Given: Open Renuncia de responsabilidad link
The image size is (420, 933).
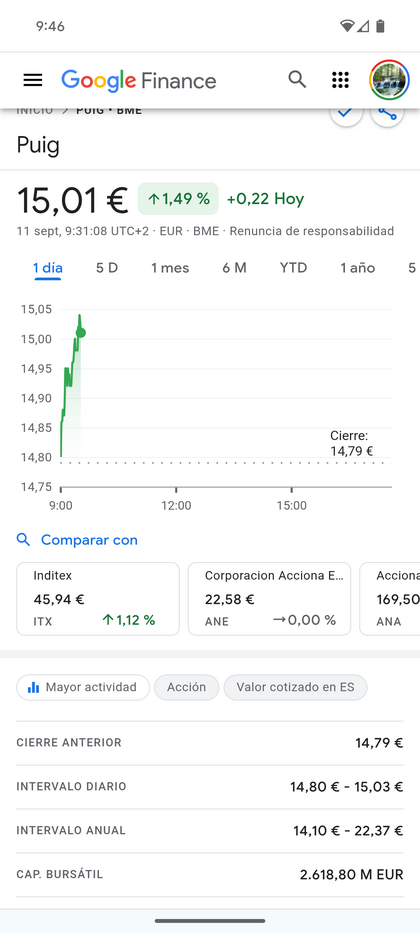Looking at the screenshot, I should [312, 231].
